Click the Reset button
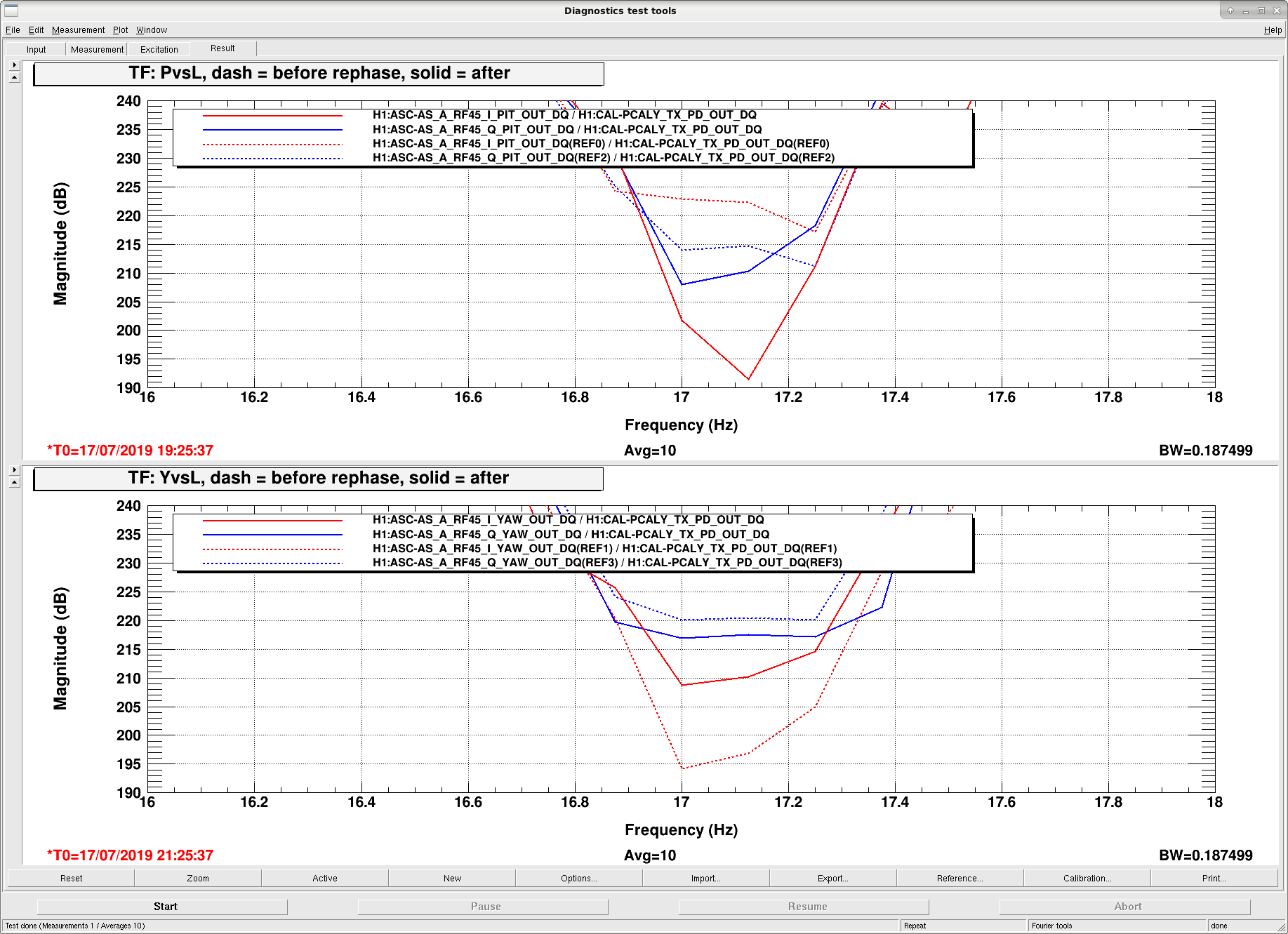 pyautogui.click(x=71, y=879)
